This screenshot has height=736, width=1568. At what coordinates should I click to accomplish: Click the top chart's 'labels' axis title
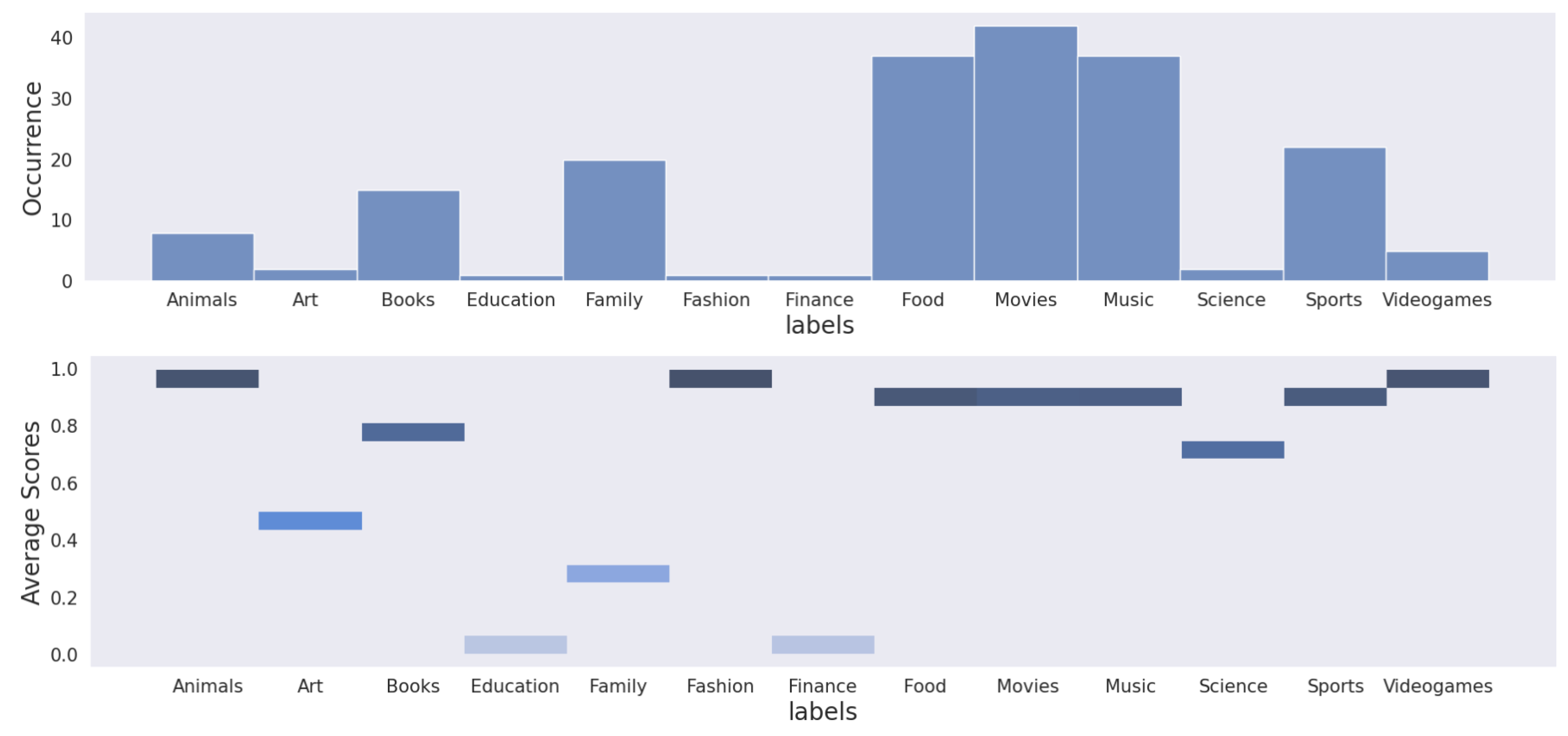point(819,325)
